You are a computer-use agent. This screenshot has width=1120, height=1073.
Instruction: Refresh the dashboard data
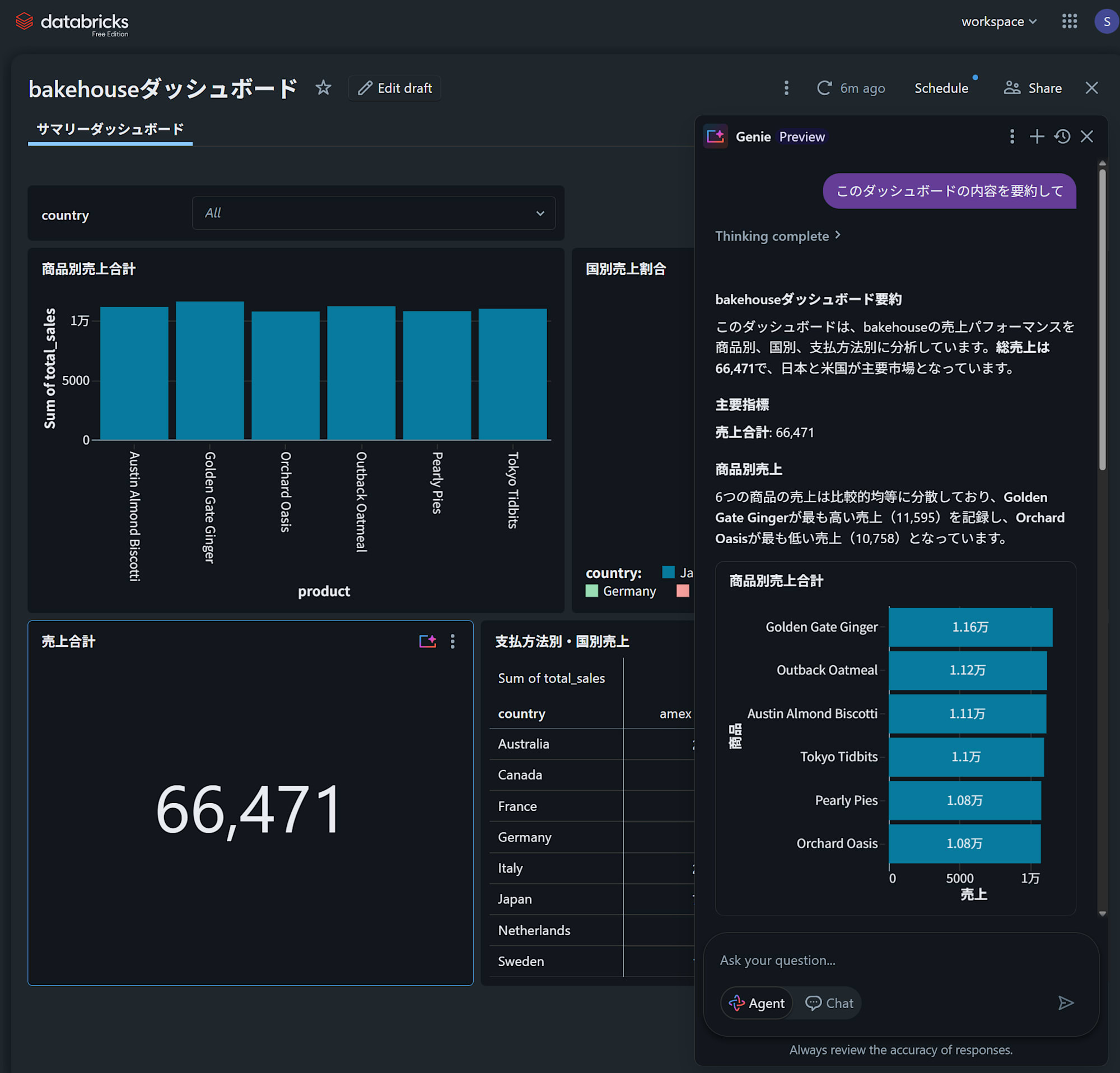(x=824, y=88)
